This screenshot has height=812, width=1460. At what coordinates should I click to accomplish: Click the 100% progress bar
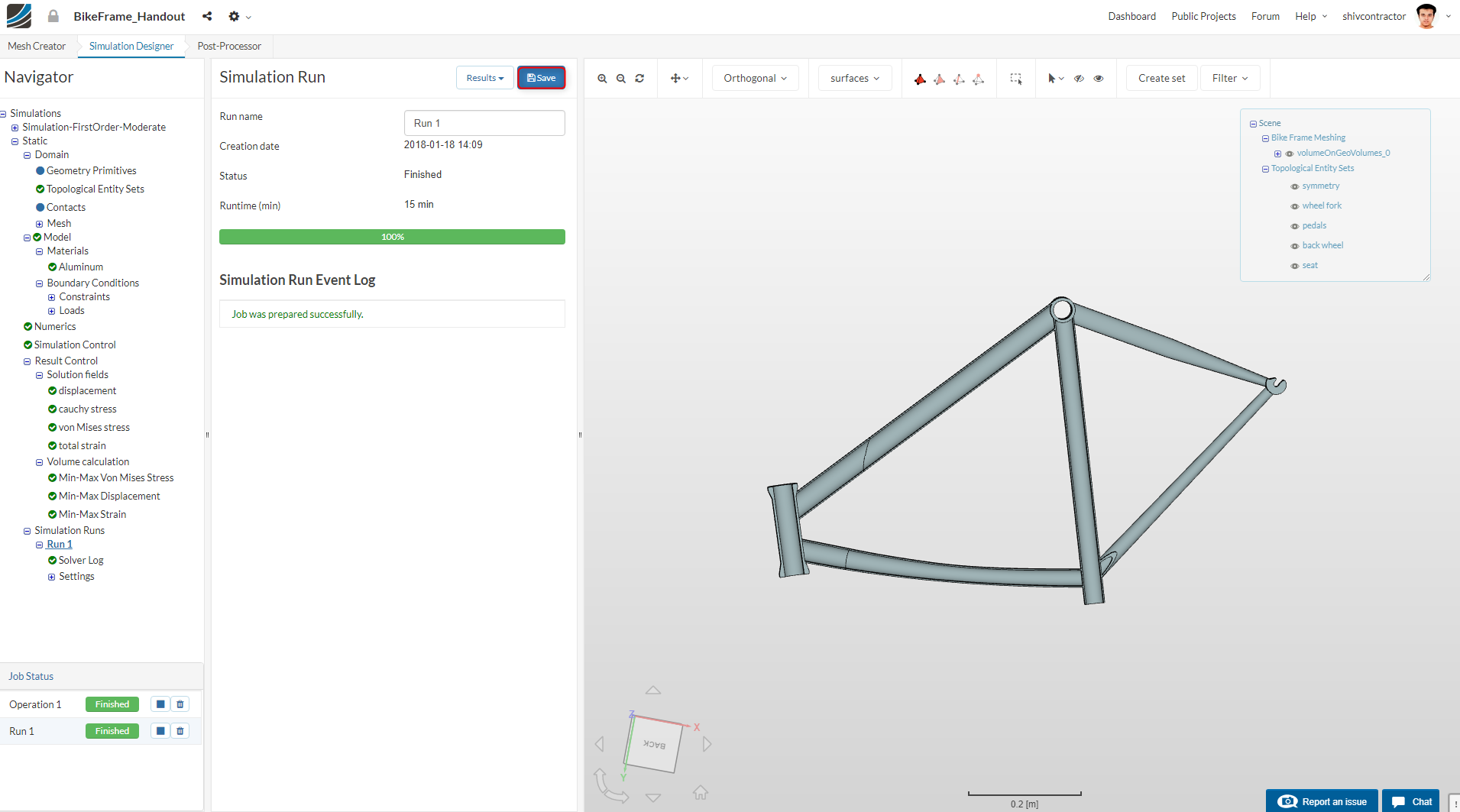(392, 237)
